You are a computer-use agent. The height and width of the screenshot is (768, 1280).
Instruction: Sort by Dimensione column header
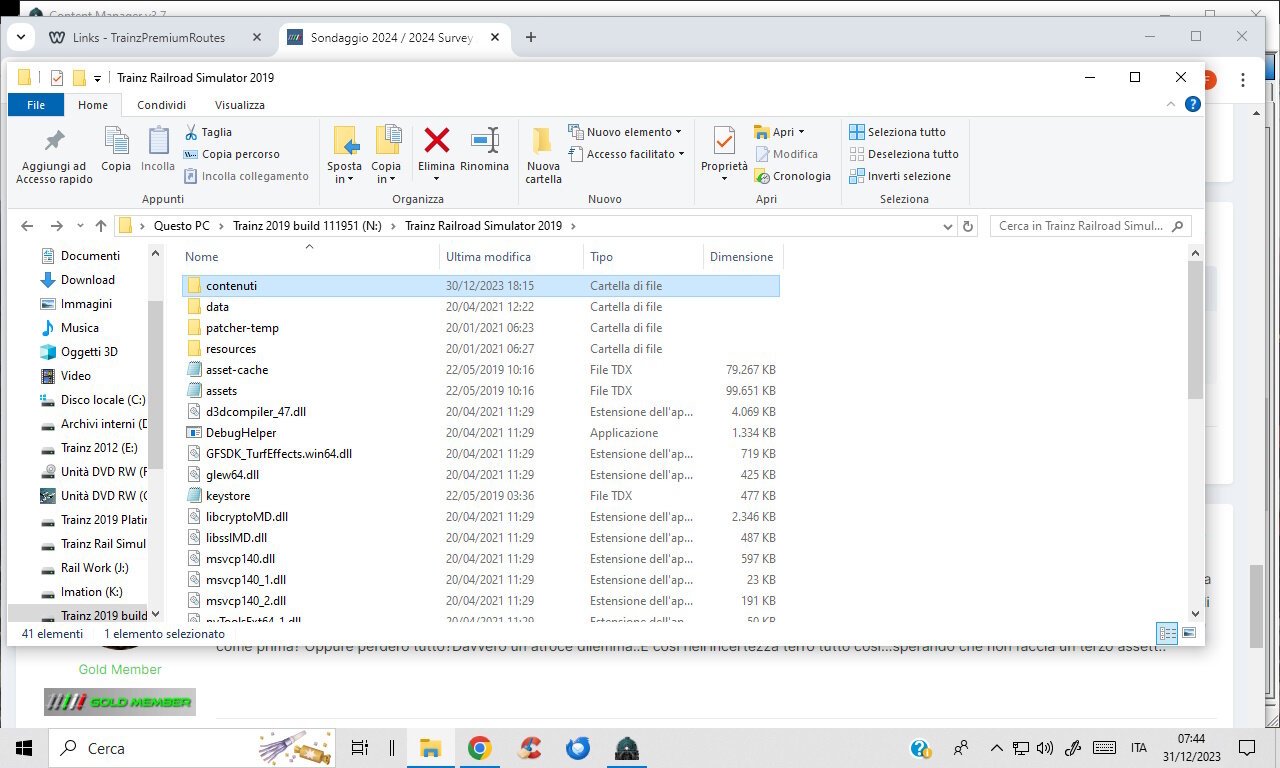(x=742, y=257)
